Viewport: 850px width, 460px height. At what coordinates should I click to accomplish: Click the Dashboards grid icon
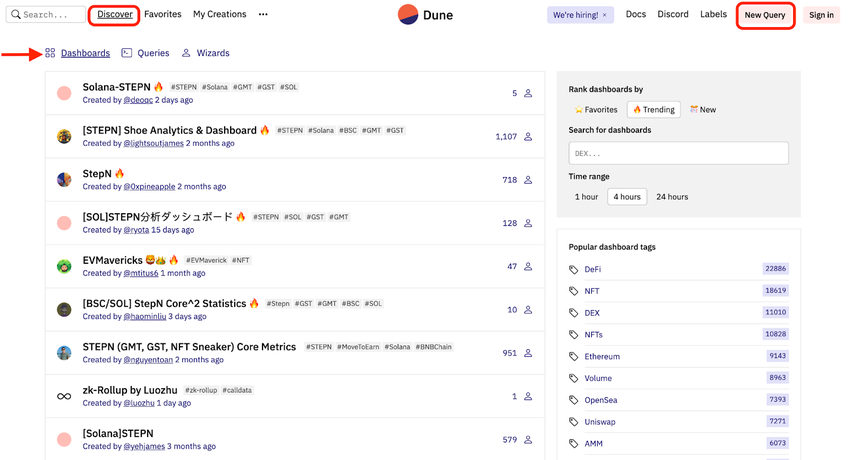pos(50,53)
